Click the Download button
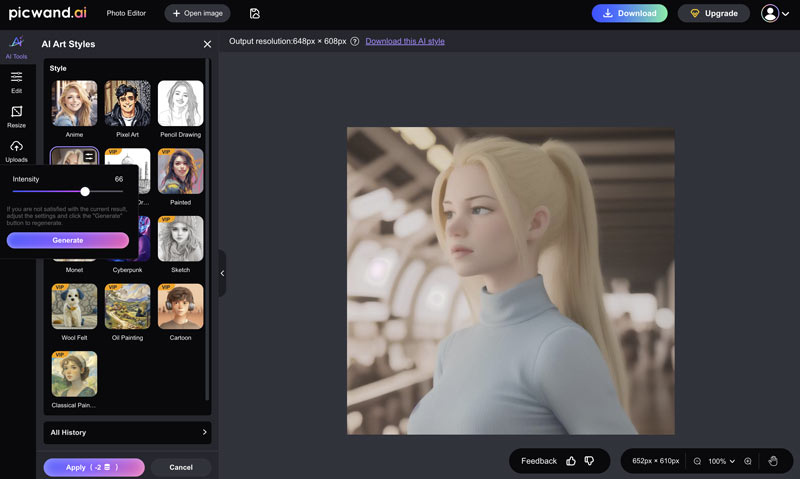Viewport: 800px width, 479px height. [630, 13]
